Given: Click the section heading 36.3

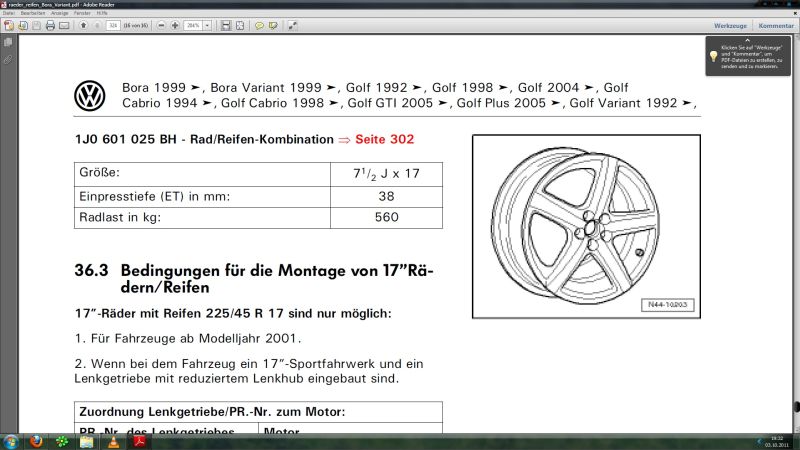Looking at the screenshot, I should pyautogui.click(x=254, y=279).
